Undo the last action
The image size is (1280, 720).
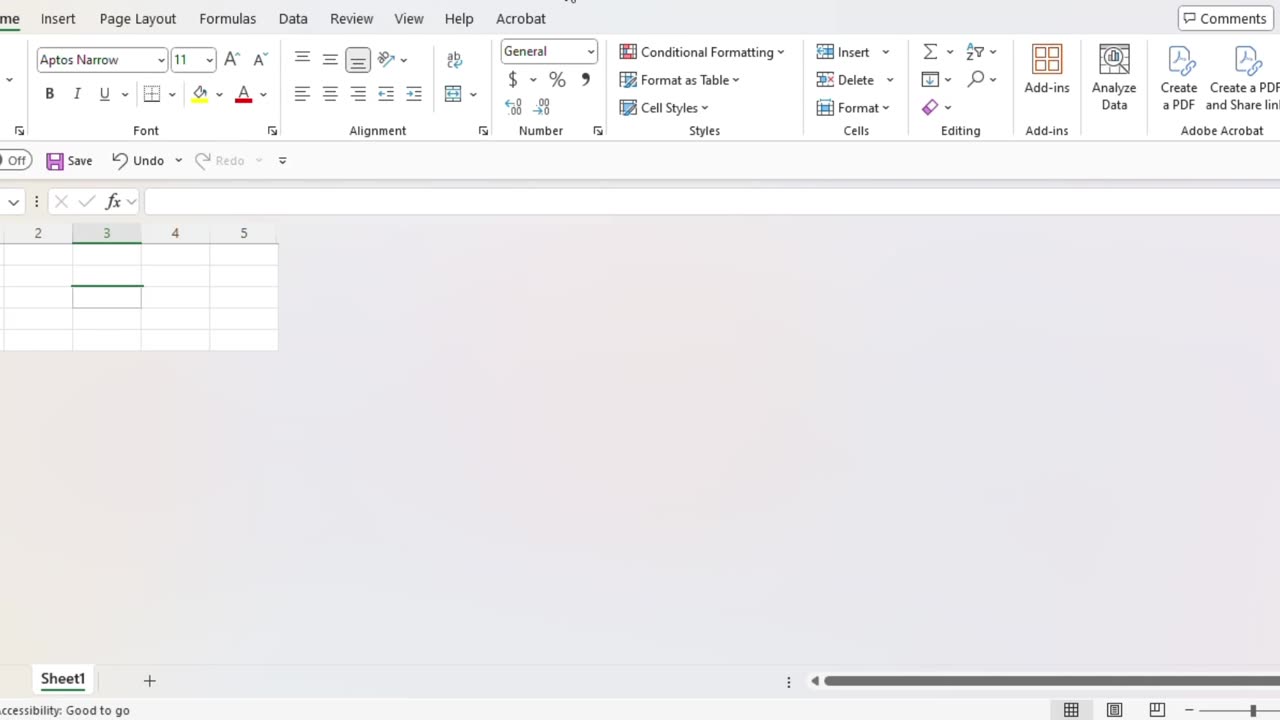point(138,161)
